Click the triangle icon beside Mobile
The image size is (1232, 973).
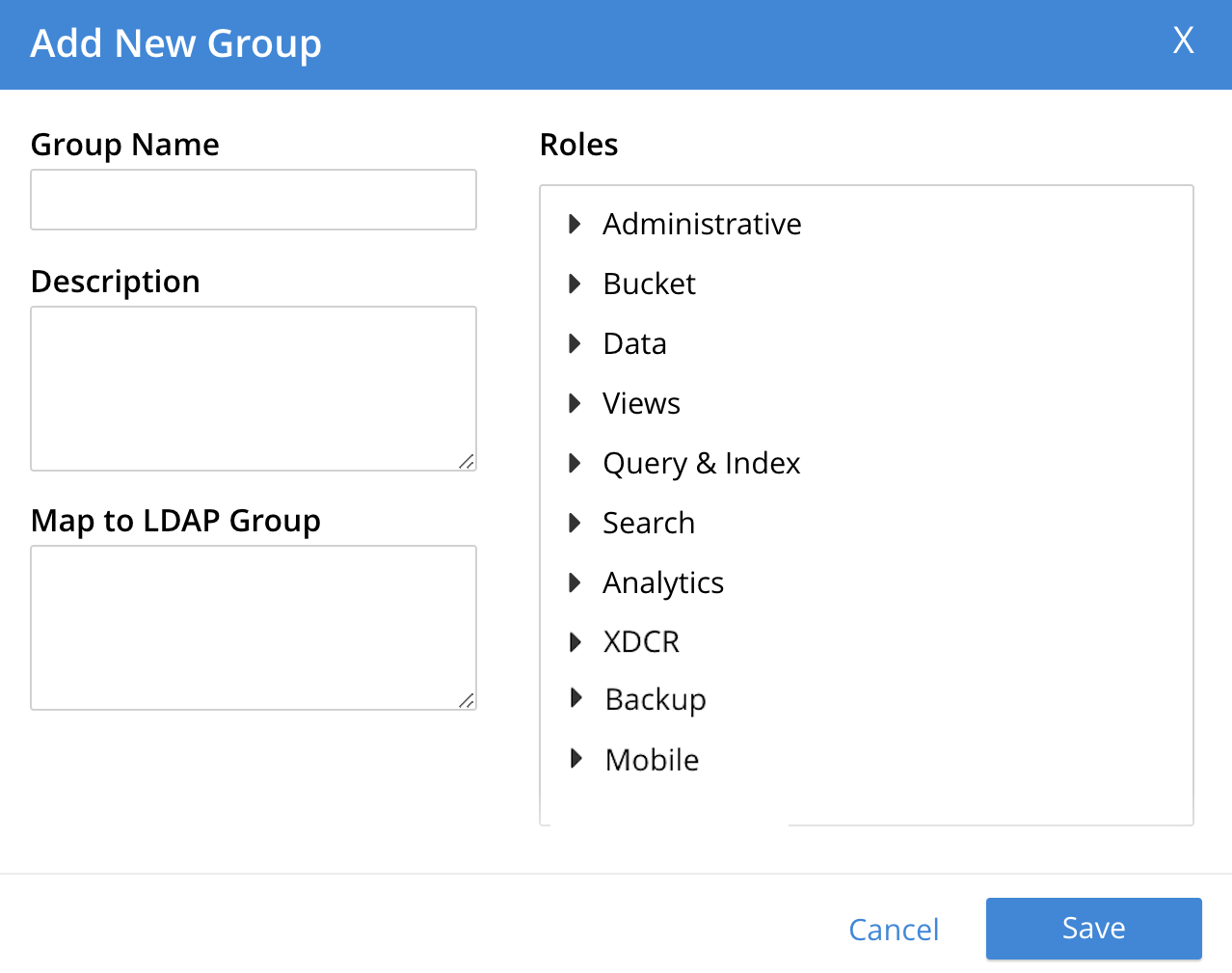(x=576, y=759)
